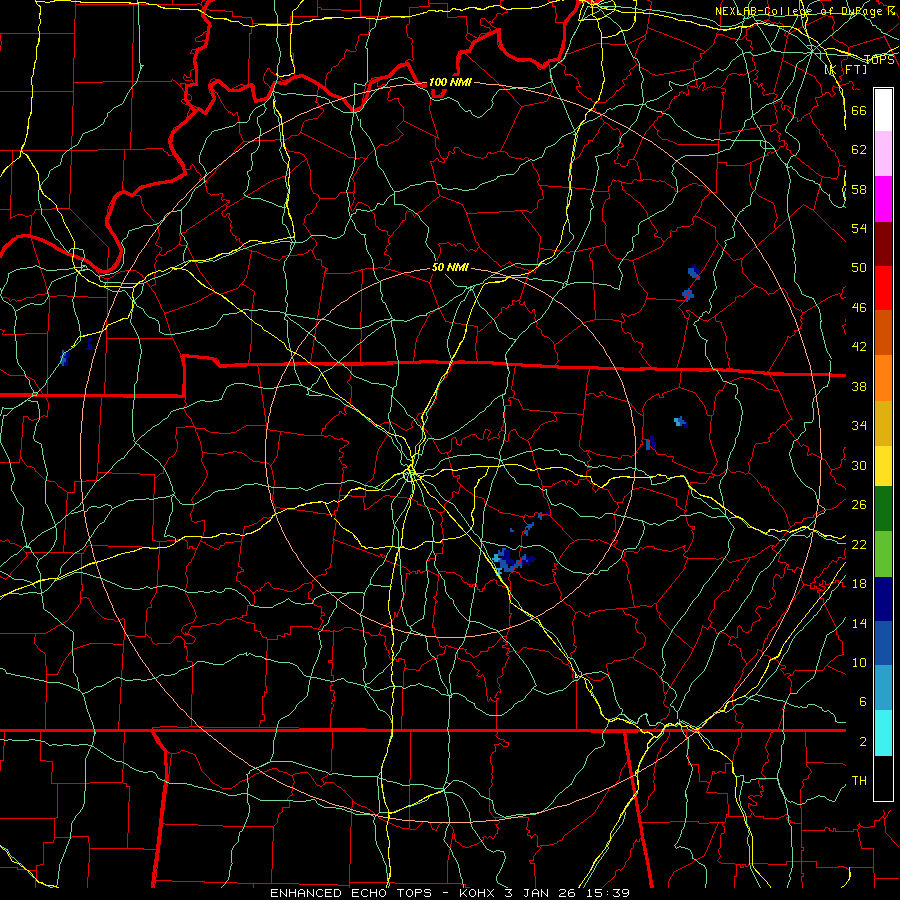Click legend value "46"
The width and height of the screenshot is (900, 900).
pos(859,308)
